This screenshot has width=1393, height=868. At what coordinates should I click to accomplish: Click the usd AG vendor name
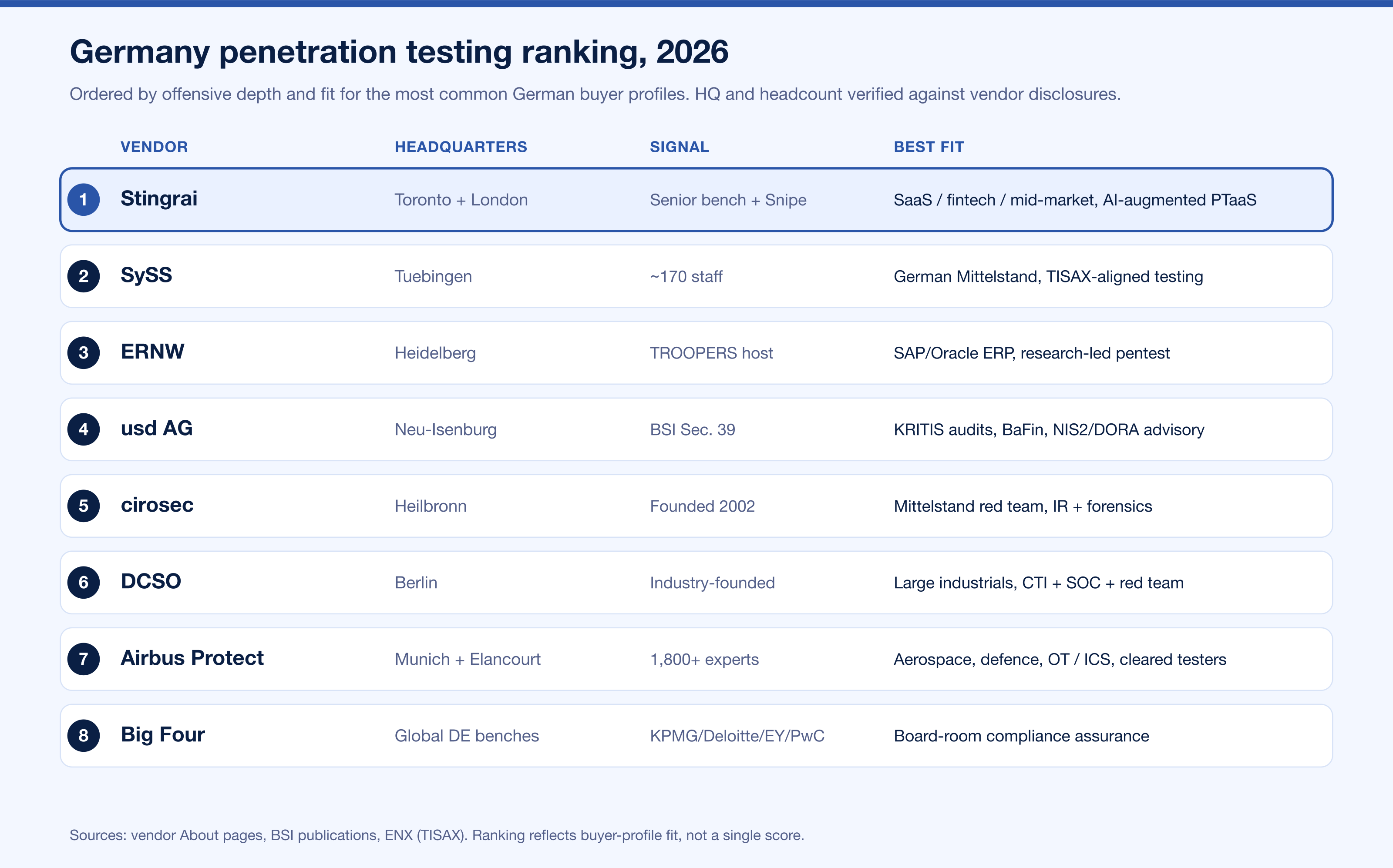(156, 428)
